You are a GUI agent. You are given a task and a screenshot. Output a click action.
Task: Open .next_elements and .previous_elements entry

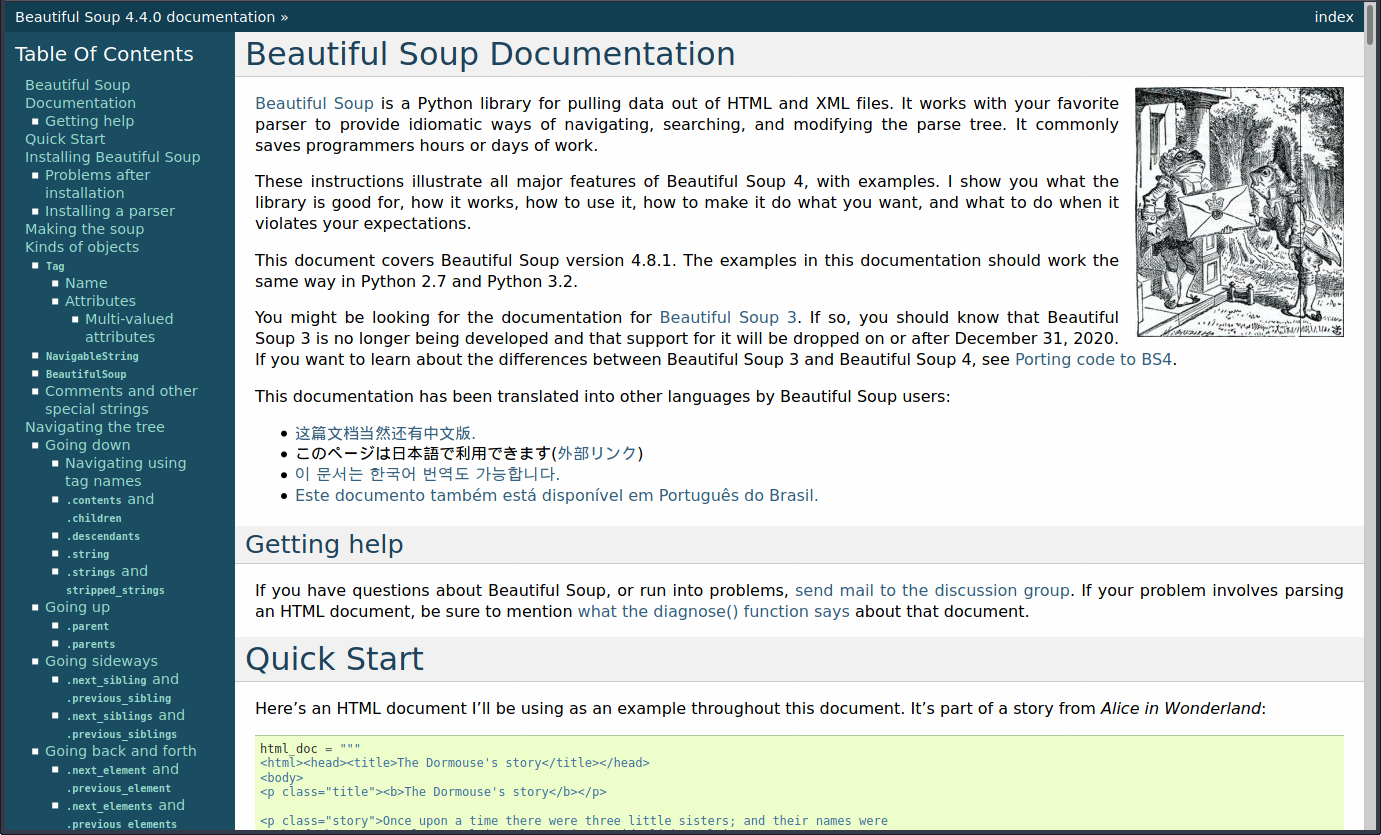[125, 814]
